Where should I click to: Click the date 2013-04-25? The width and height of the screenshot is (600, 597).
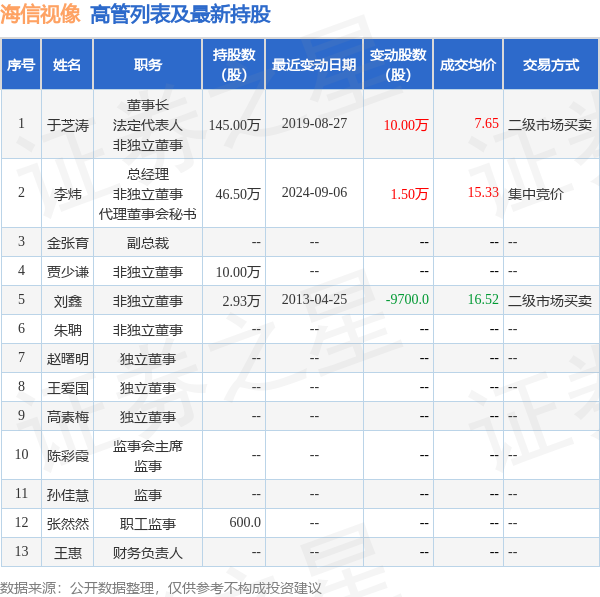(x=314, y=299)
